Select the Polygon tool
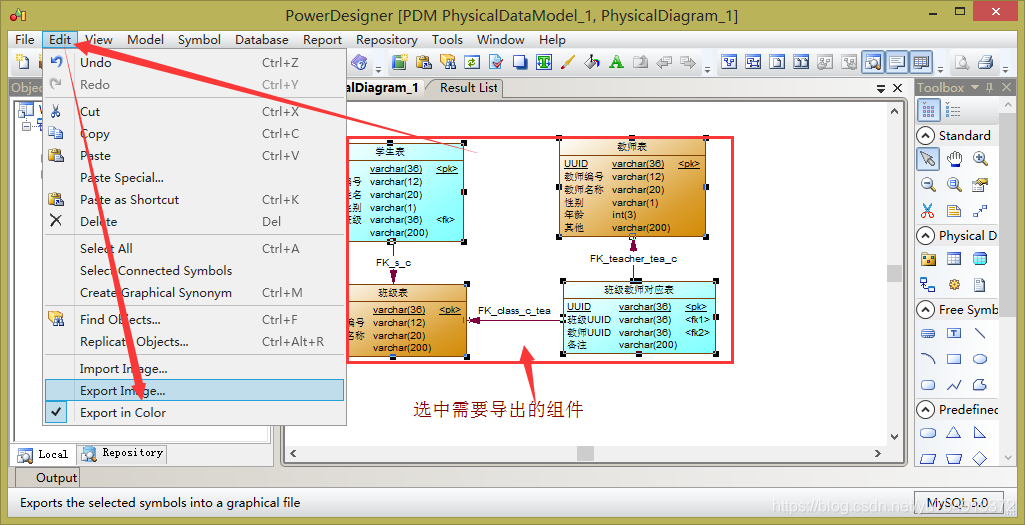1025x525 pixels. pos(979,384)
